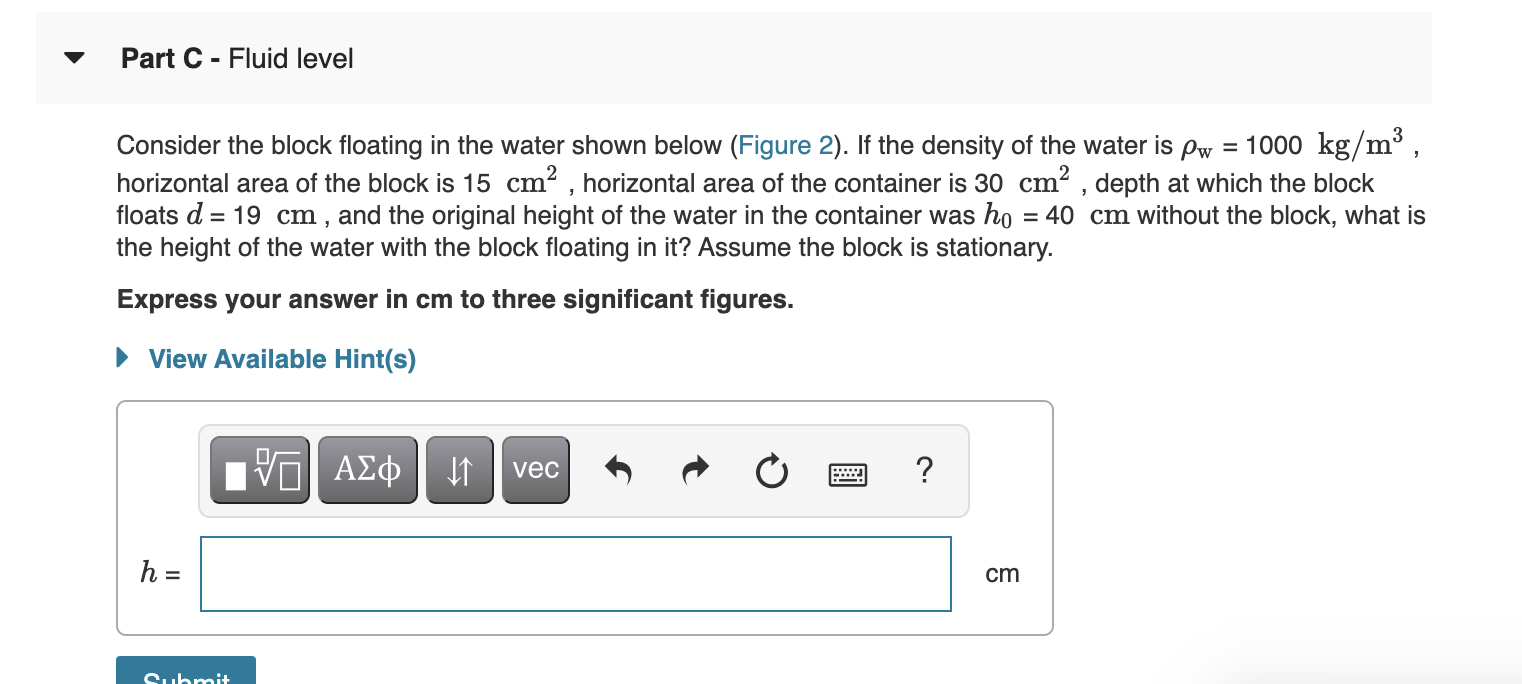Open the math templates palette icon

[259, 469]
